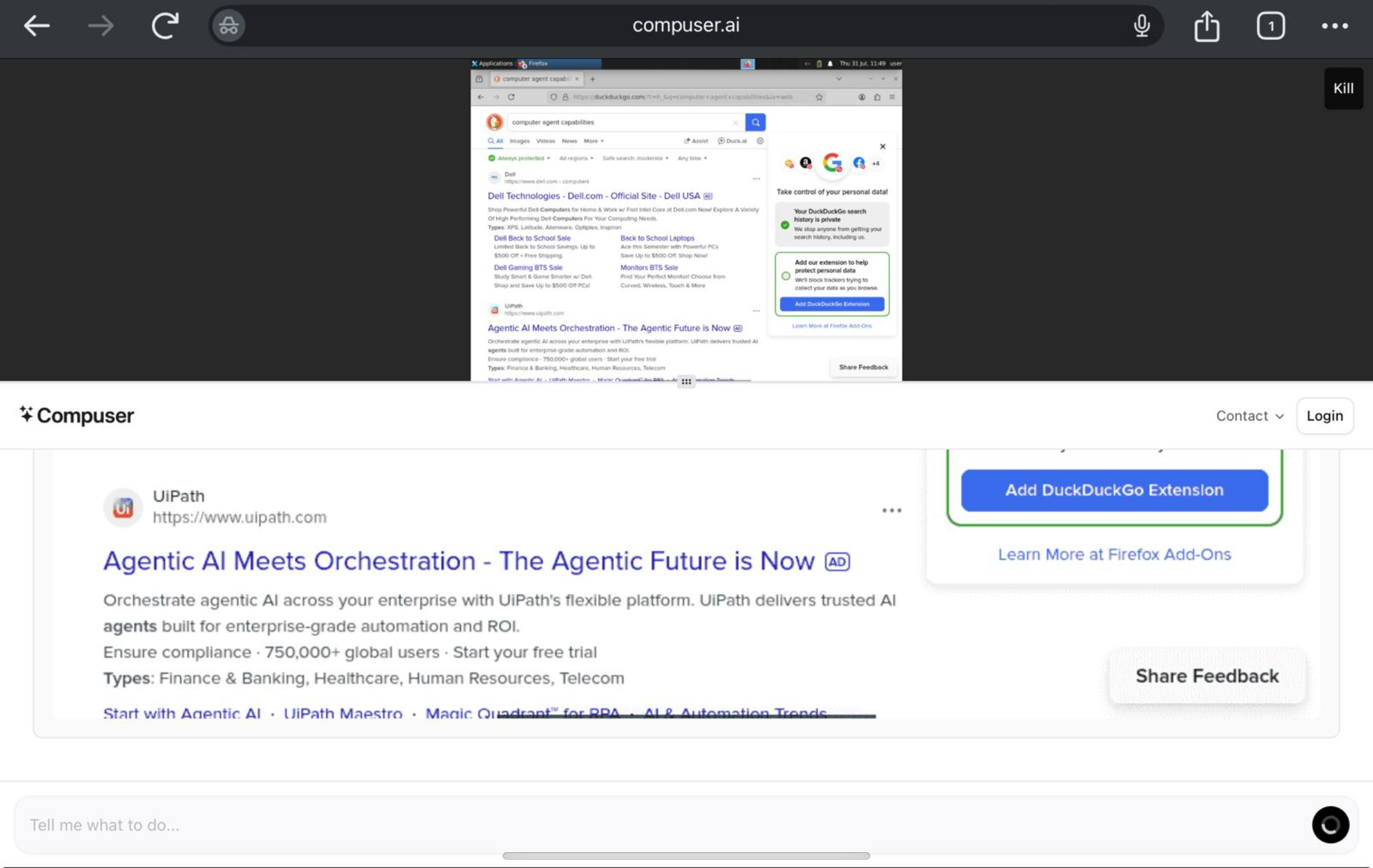Go back using the outer browser back arrow
The image size is (1373, 868).
tap(36, 26)
